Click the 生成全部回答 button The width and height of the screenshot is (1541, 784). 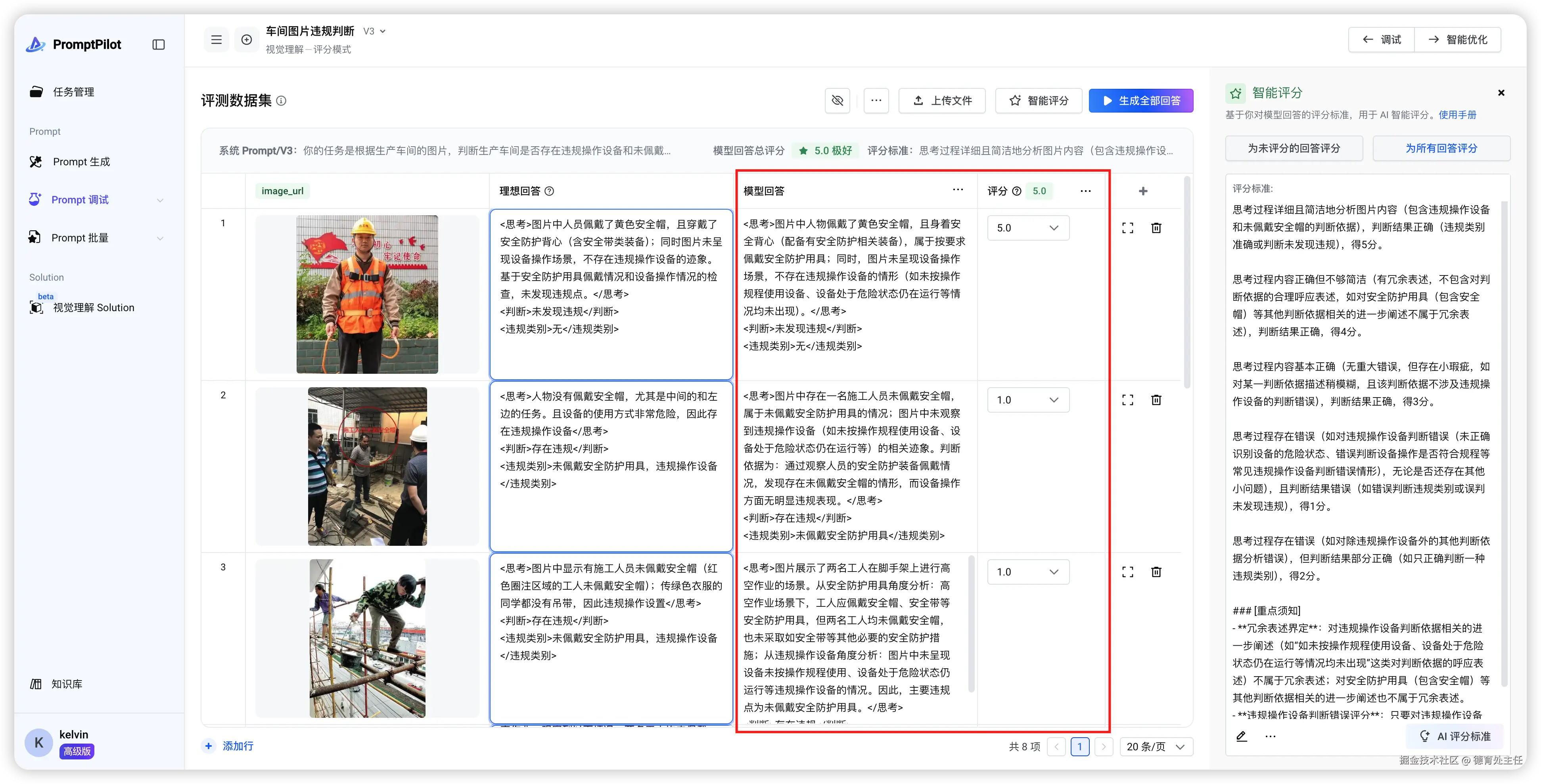pos(1141,100)
